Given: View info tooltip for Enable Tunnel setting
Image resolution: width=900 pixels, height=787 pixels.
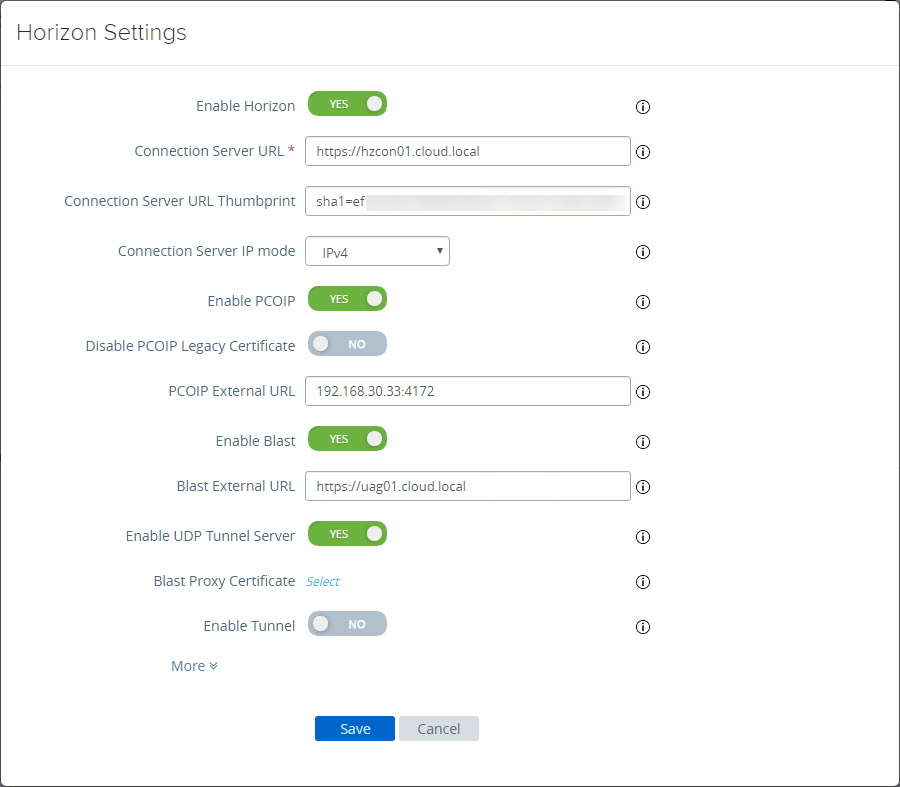Looking at the screenshot, I should (x=643, y=627).
